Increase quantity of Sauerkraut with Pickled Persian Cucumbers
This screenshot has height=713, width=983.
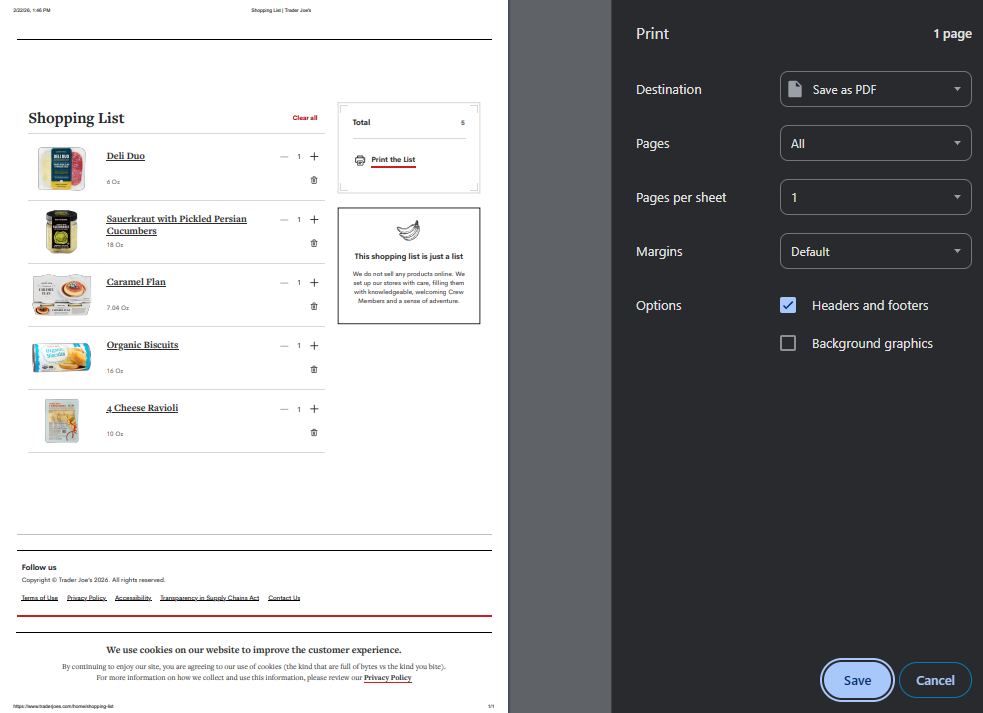[x=314, y=219]
